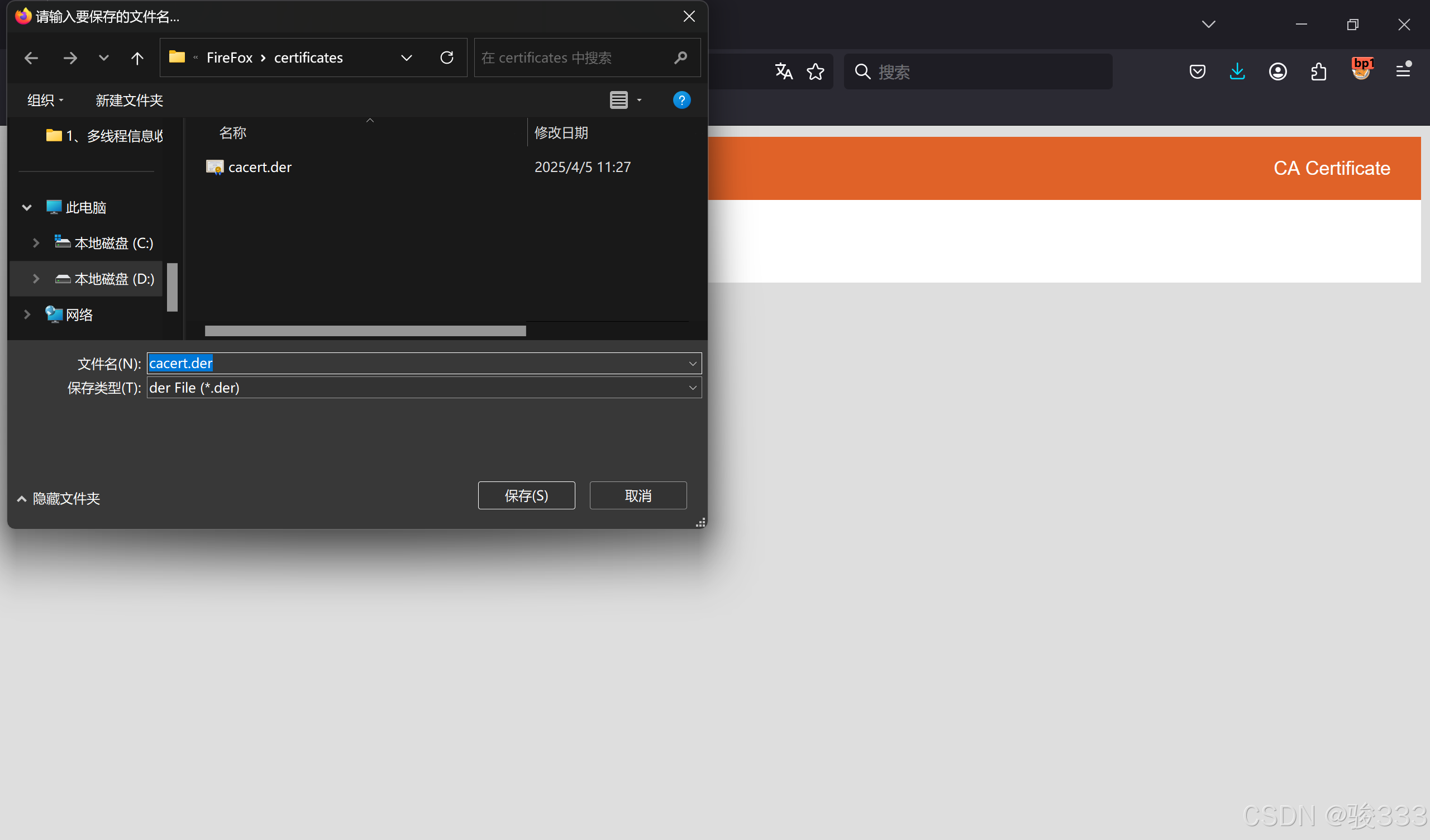Click the horizontal scrollbar in file list
The width and height of the screenshot is (1430, 840).
click(365, 331)
